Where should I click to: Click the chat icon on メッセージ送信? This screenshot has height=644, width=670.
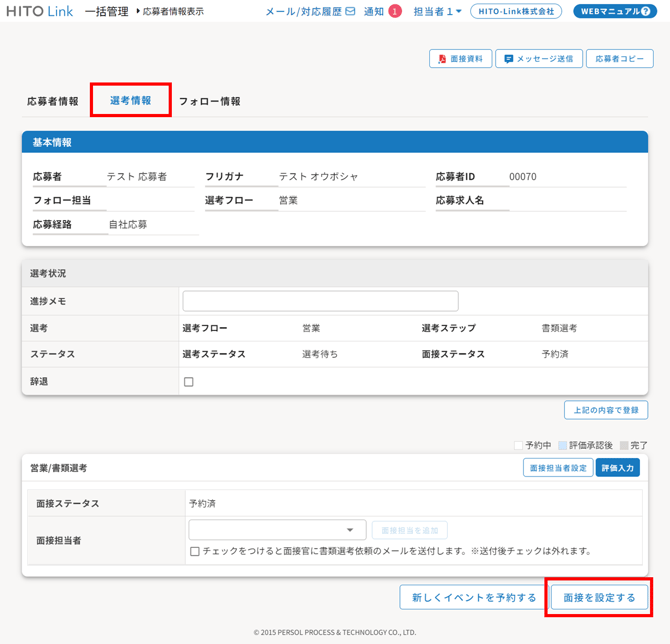pyautogui.click(x=508, y=59)
